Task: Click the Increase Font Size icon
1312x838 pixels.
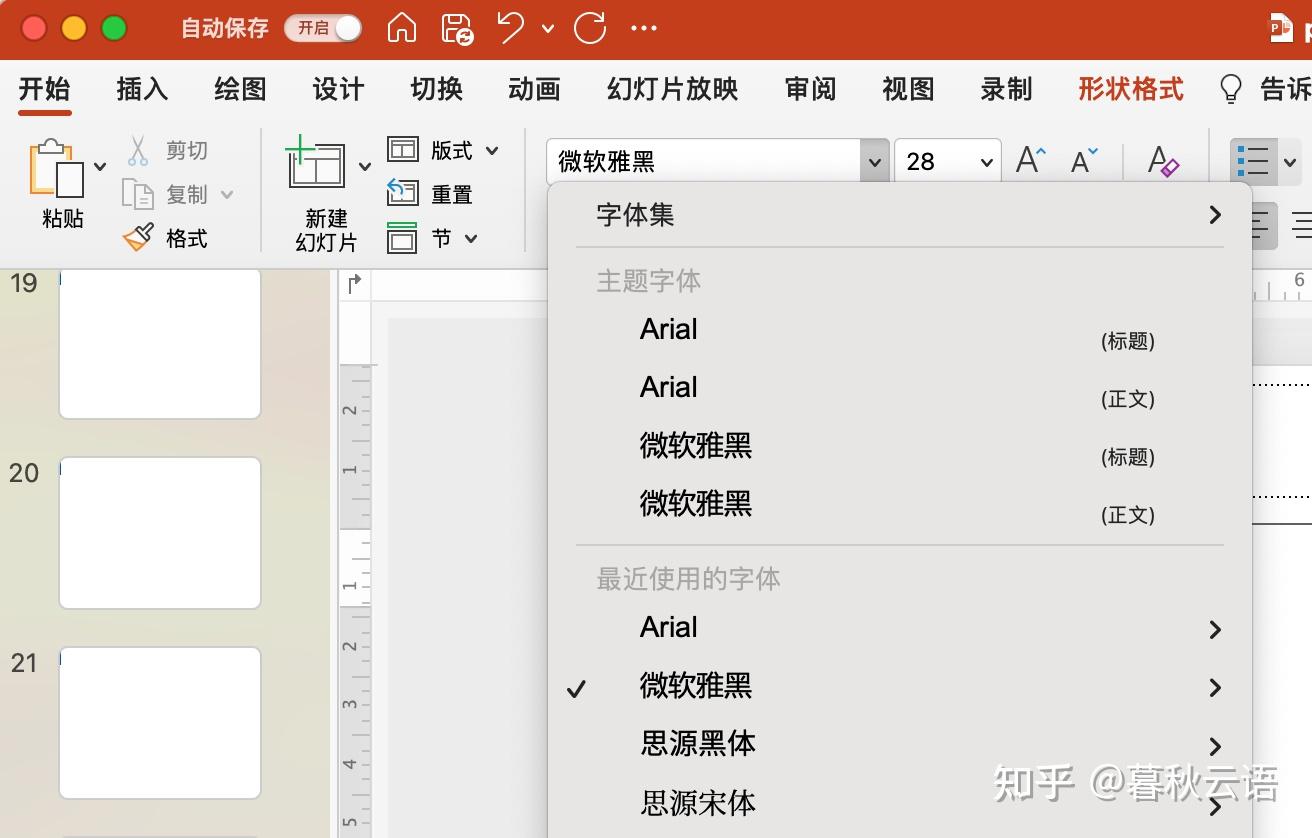Action: click(1030, 158)
